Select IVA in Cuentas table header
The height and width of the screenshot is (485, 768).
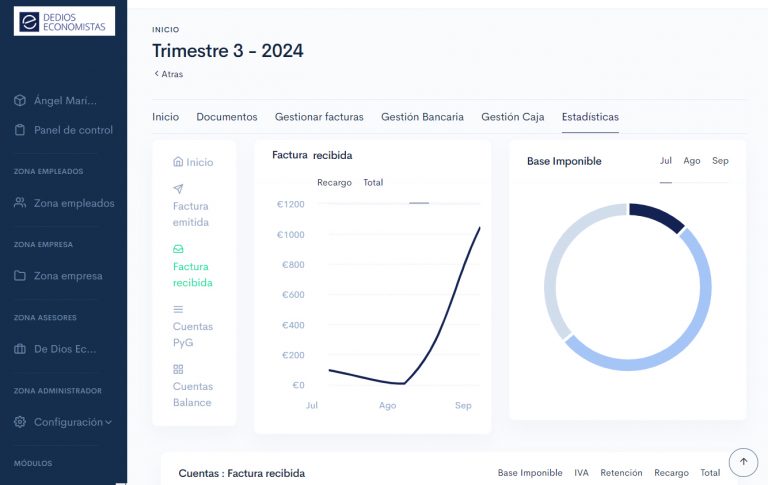coord(581,473)
